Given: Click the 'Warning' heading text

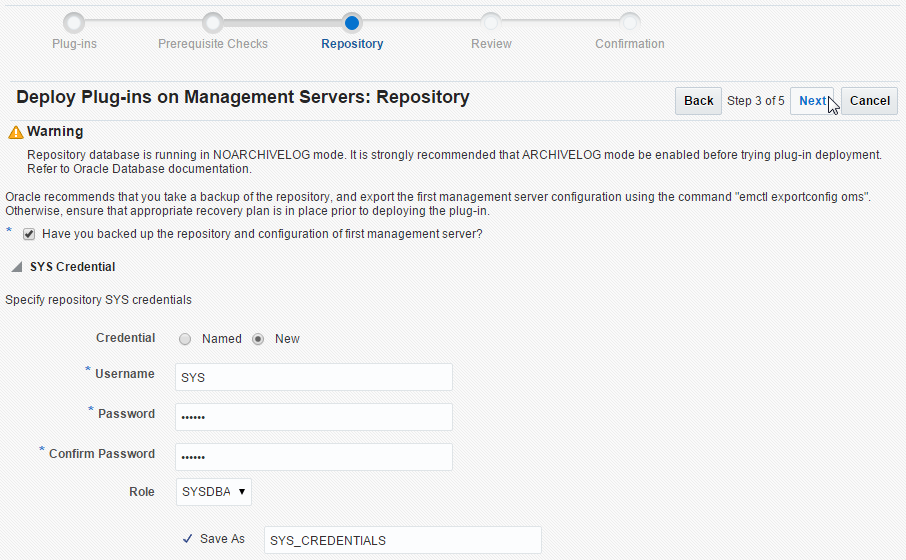Looking at the screenshot, I should 55,132.
